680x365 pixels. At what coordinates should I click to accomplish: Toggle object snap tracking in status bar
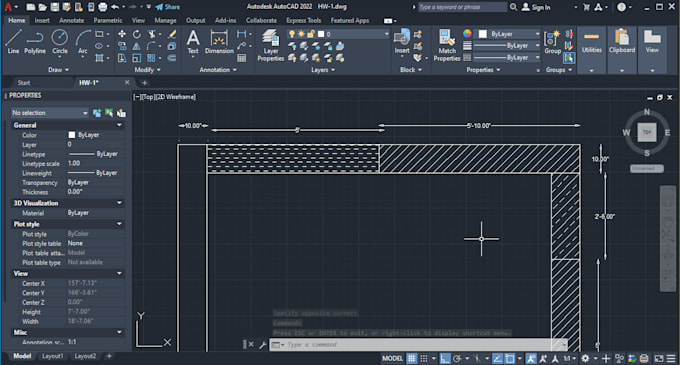coord(497,358)
